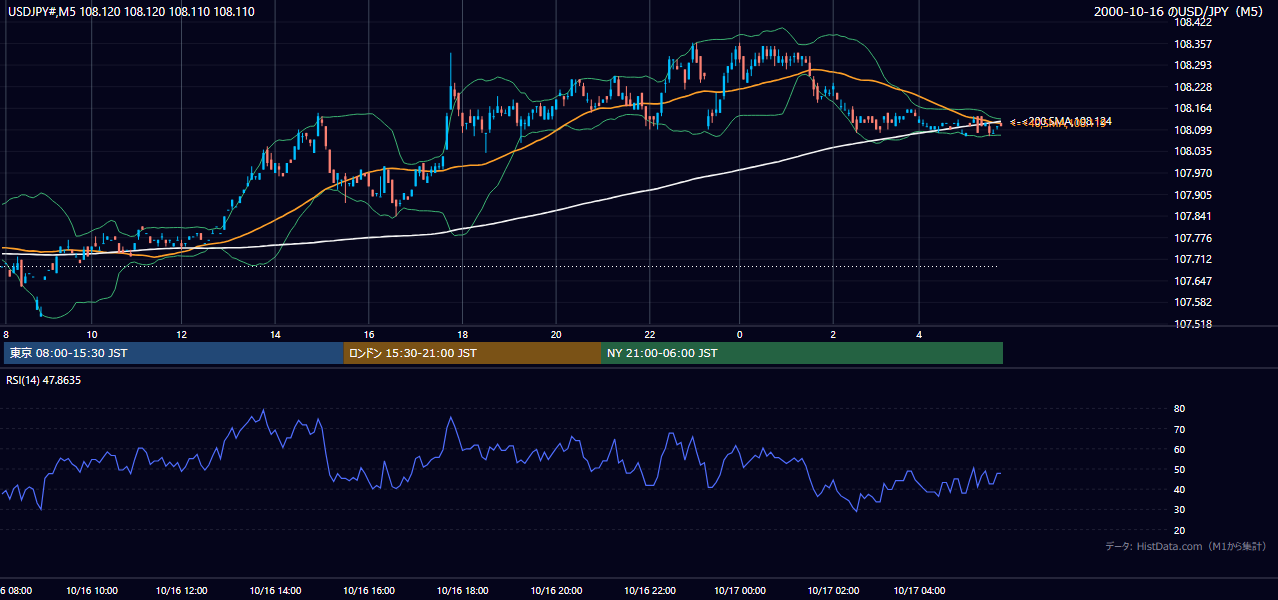Click hour label 22 under price chart
The height and width of the screenshot is (600, 1278).
click(x=650, y=334)
